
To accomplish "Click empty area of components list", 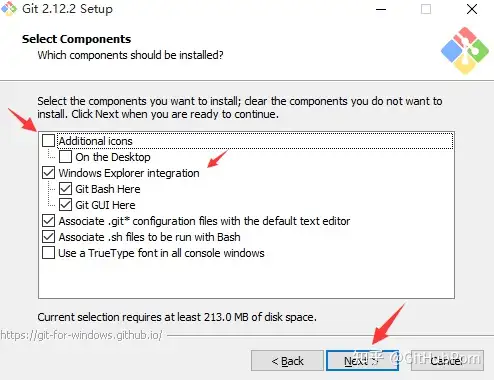I will click(246, 278).
